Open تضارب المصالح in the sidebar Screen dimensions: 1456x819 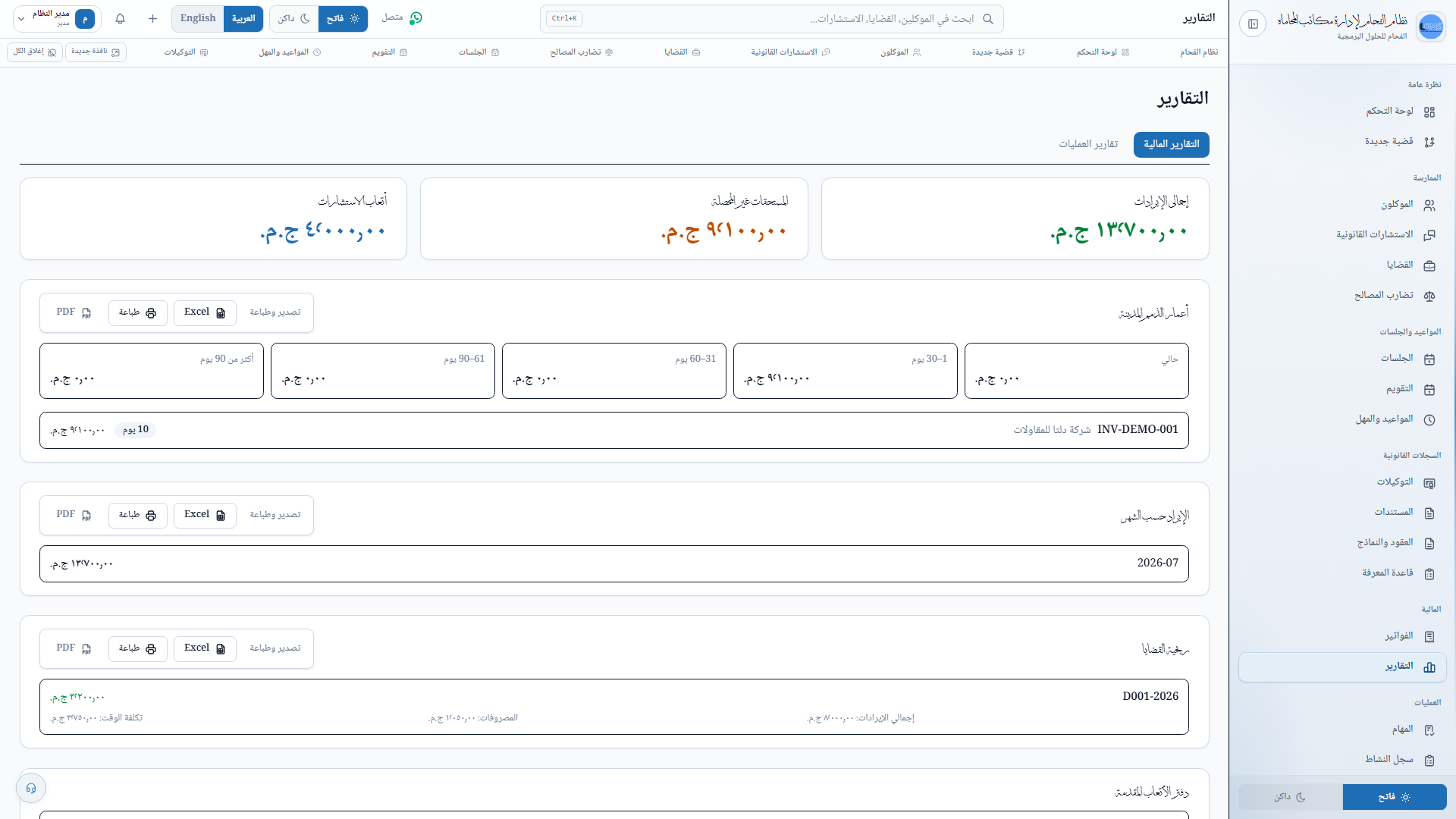coord(1342,296)
